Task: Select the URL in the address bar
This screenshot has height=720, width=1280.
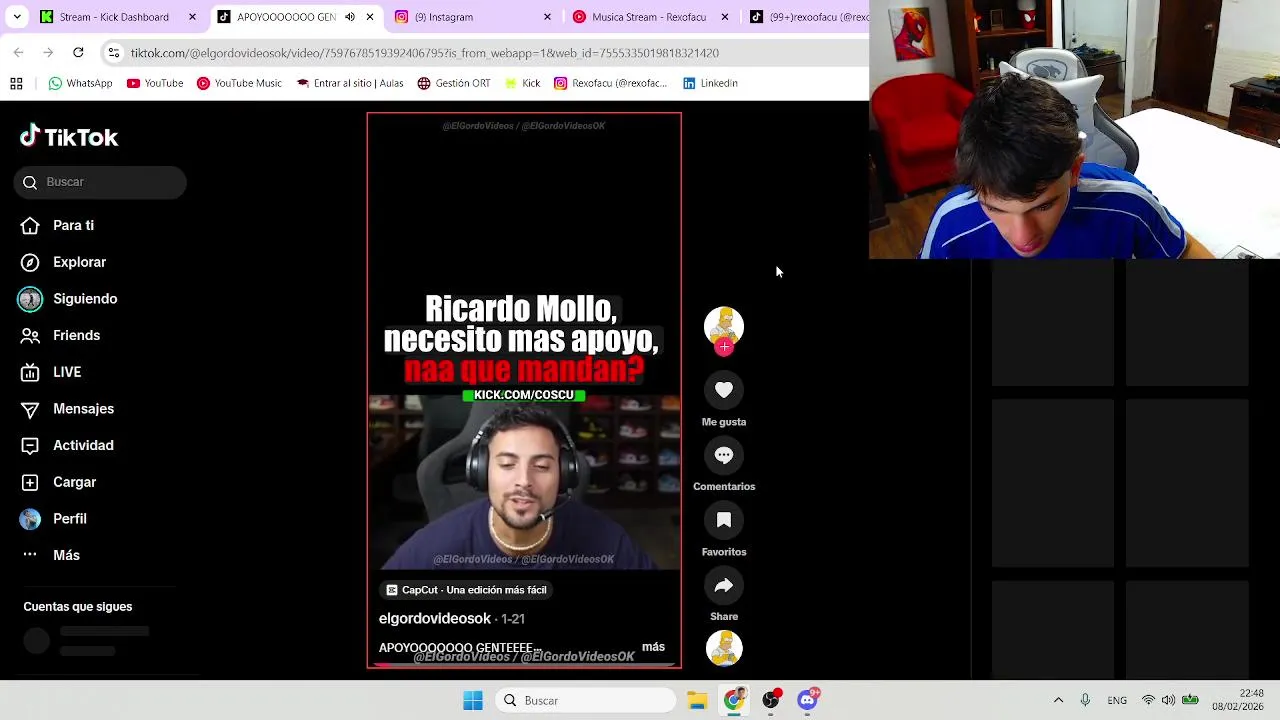Action: tap(424, 53)
